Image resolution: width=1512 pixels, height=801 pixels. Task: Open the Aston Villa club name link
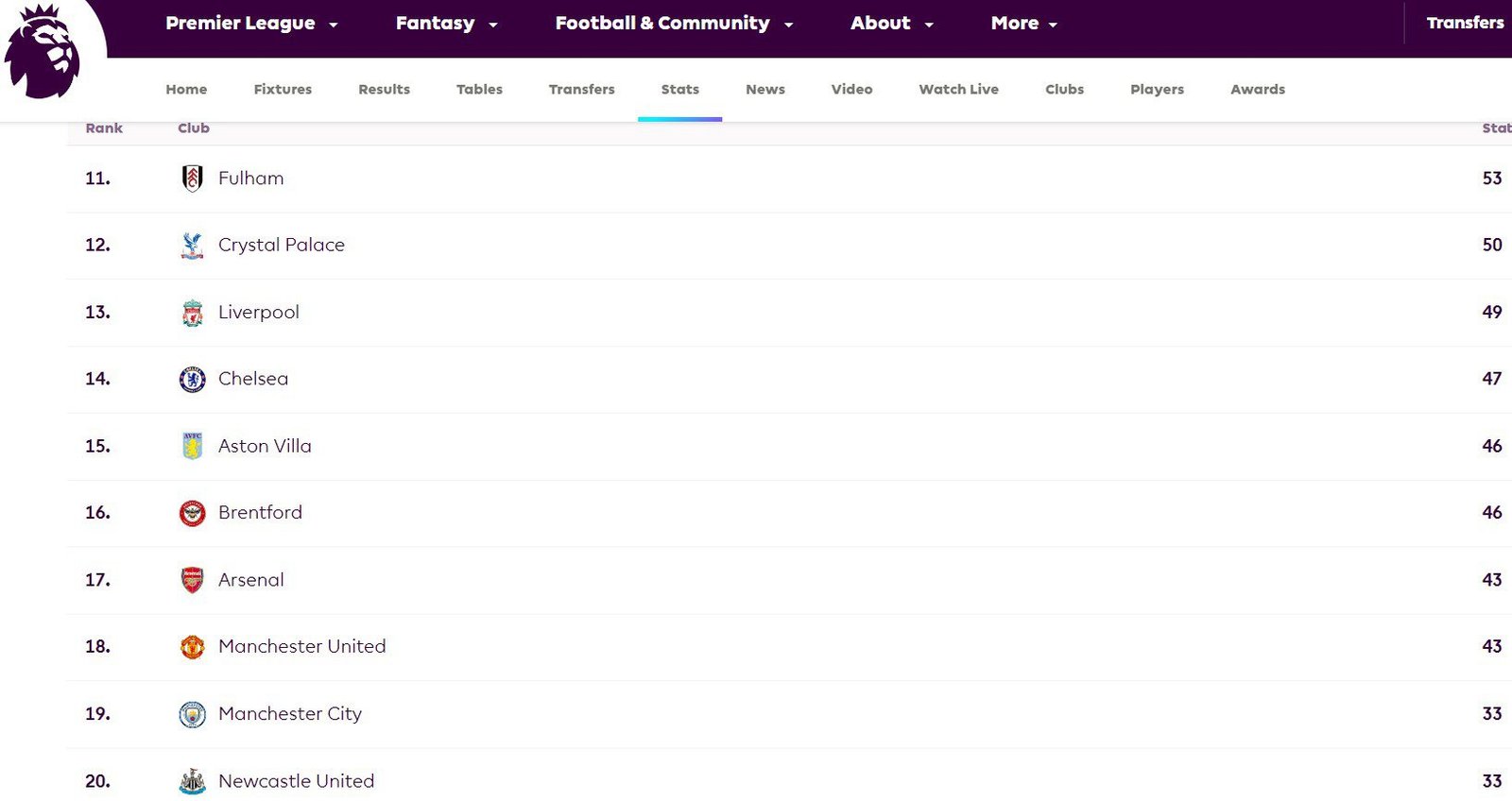pos(265,446)
